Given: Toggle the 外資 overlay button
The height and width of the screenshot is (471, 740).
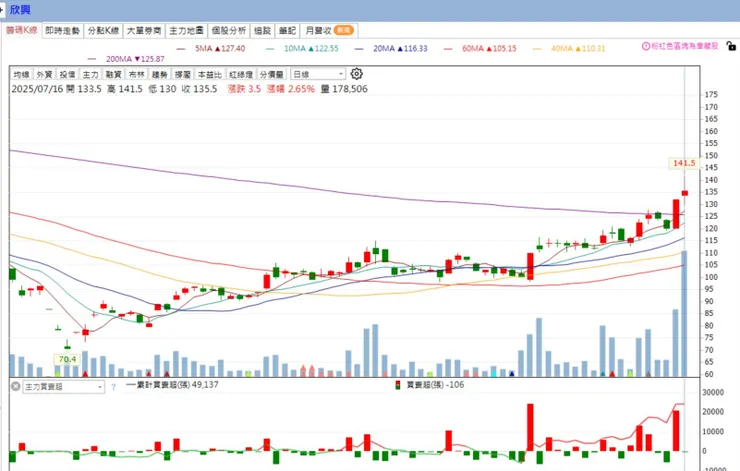Looking at the screenshot, I should (x=44, y=75).
